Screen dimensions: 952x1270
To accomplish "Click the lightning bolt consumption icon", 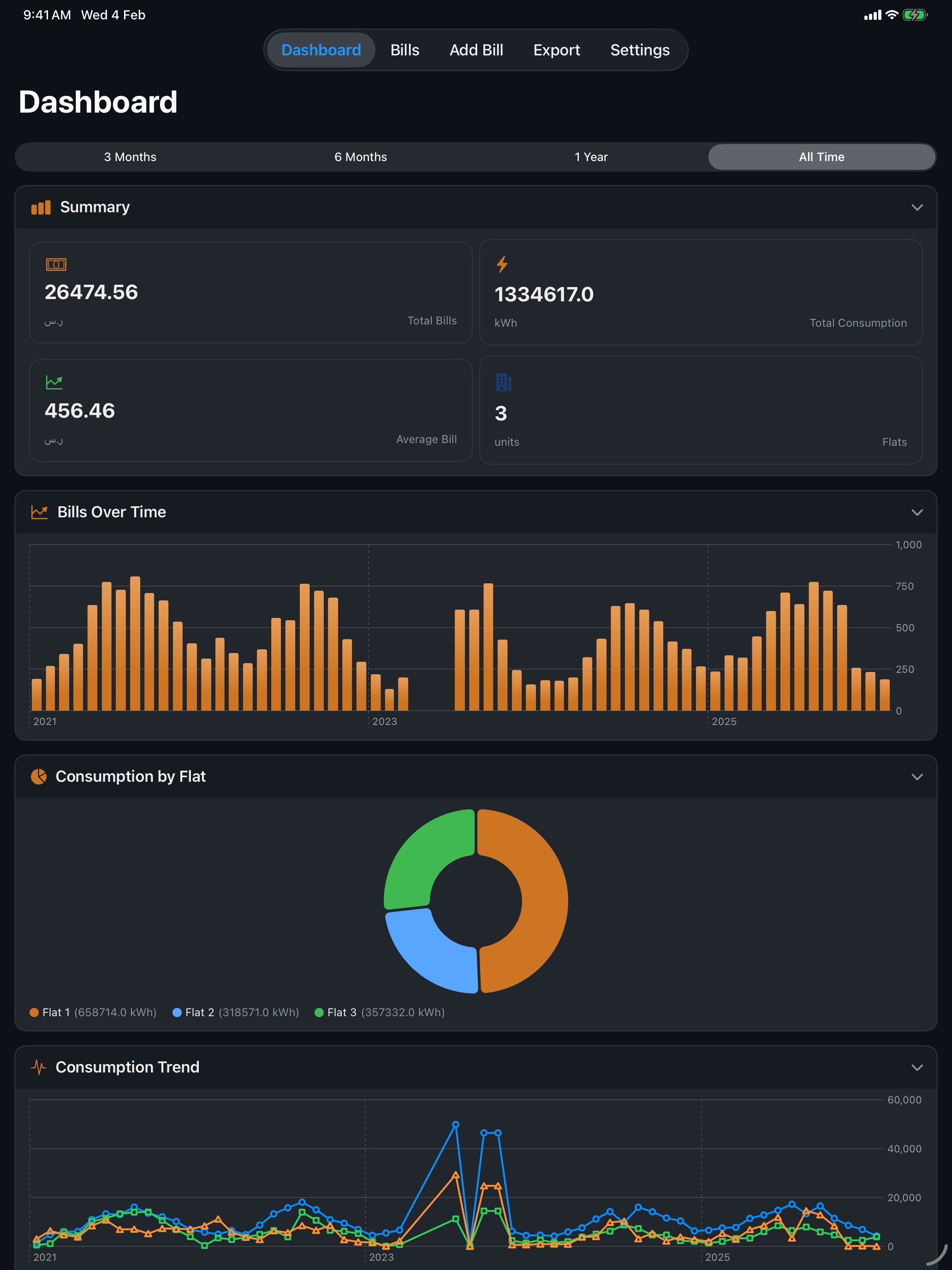I will pos(502,264).
